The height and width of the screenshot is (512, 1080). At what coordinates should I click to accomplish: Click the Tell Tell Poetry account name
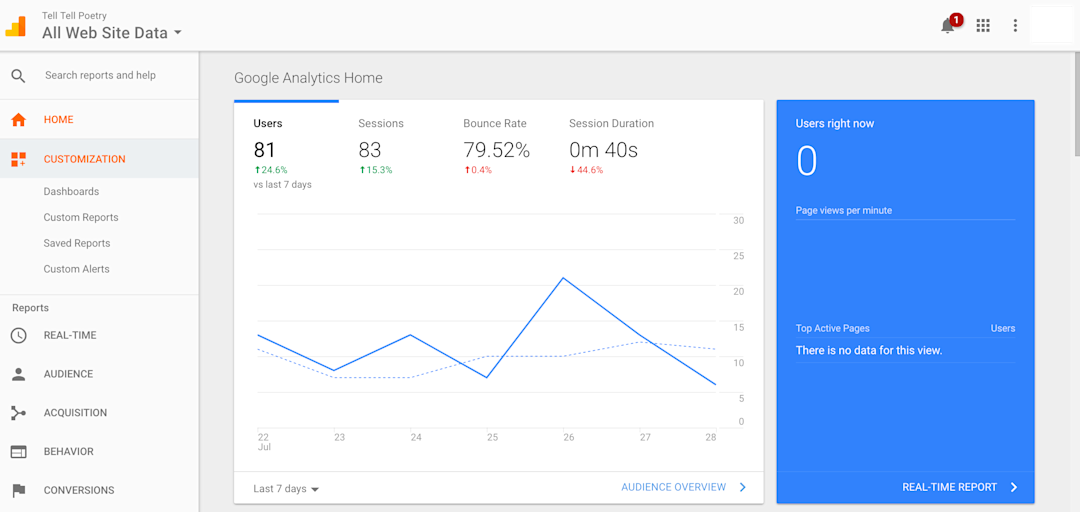[x=74, y=15]
